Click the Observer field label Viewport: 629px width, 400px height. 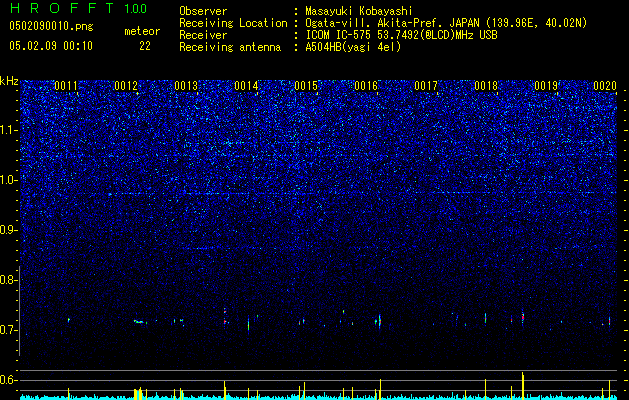(x=203, y=11)
